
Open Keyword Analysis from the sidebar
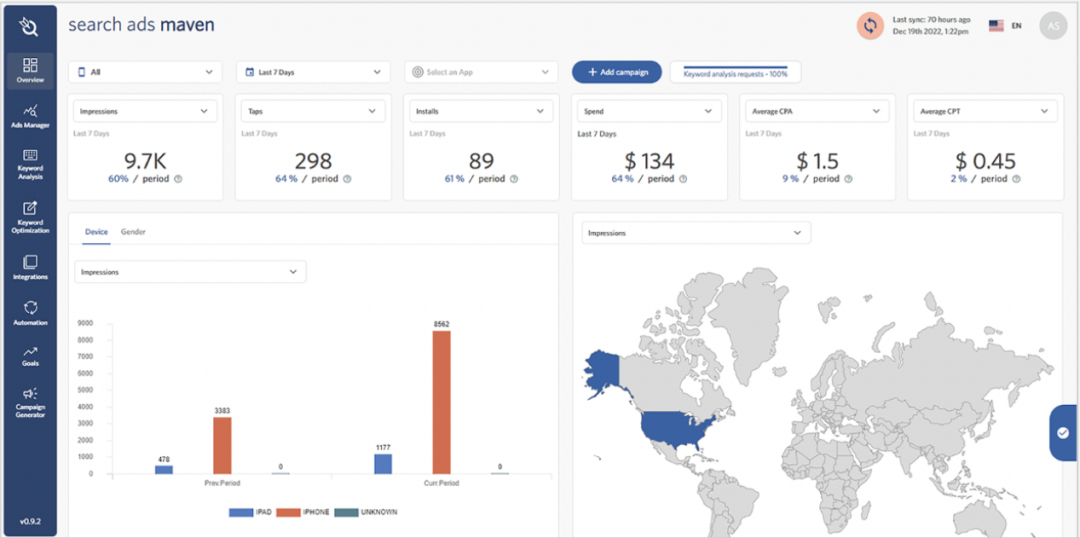pos(30,165)
